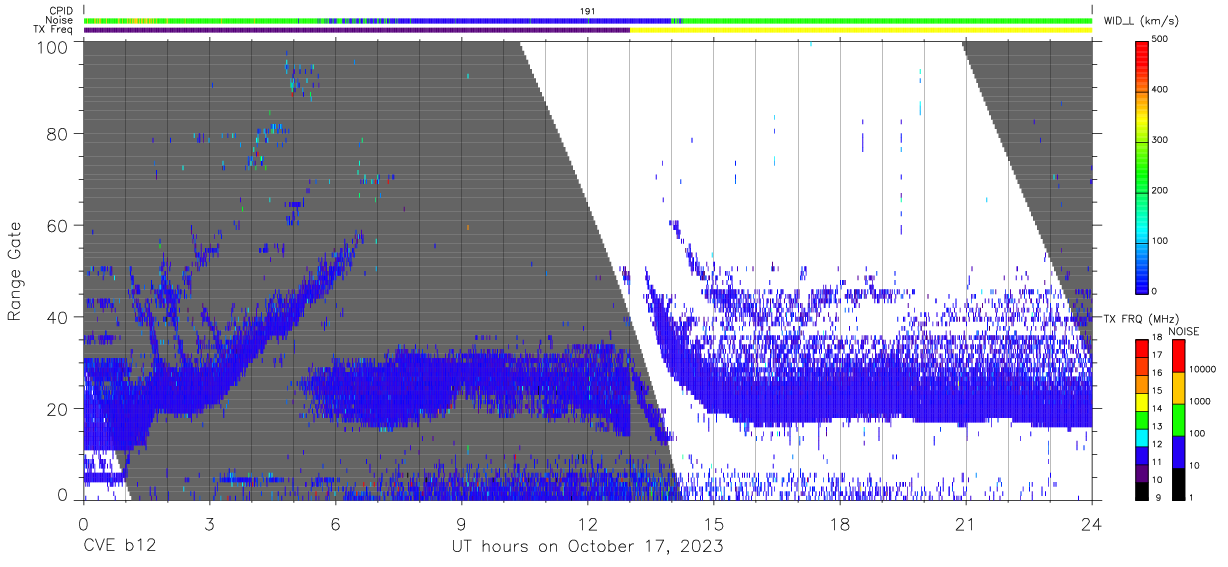Click the 100 tick on Range Gate axis
Image resolution: width=1228 pixels, height=567 pixels.
[52, 47]
